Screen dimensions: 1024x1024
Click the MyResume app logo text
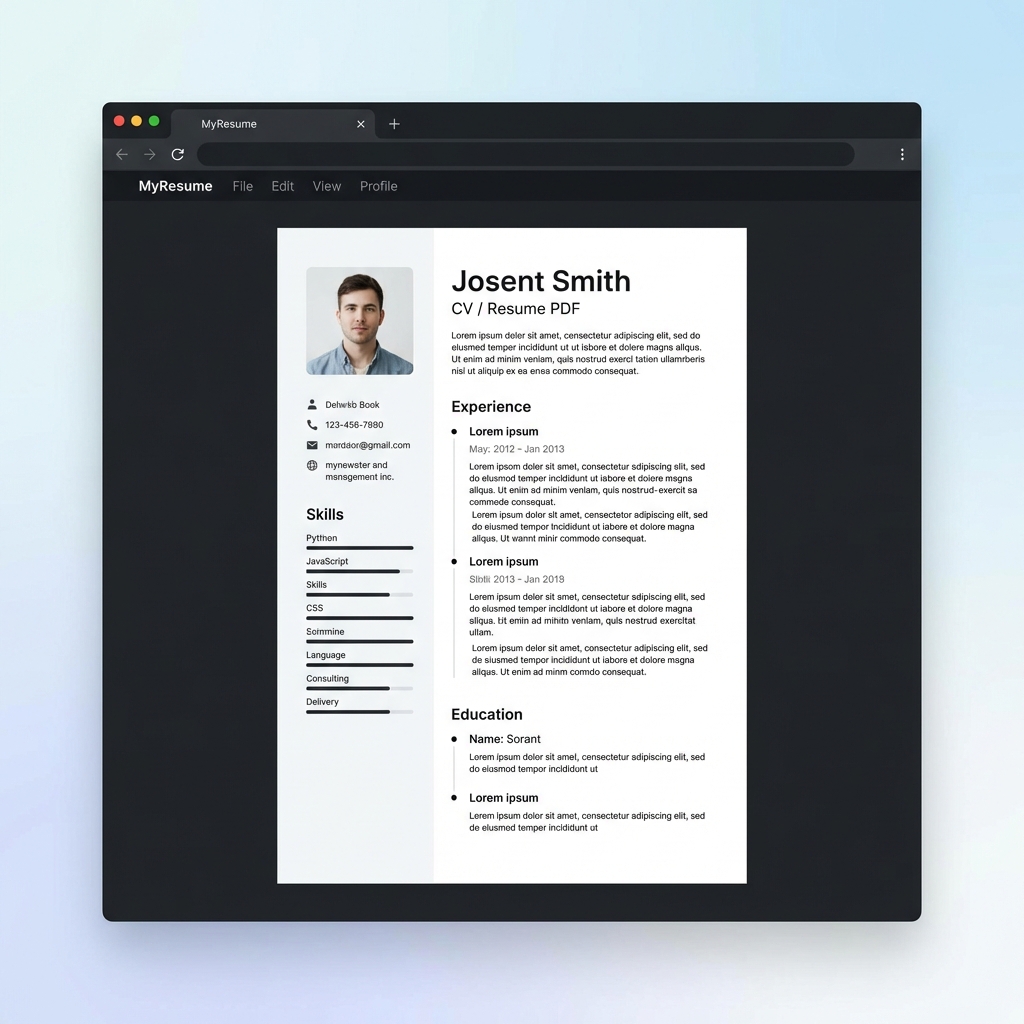175,186
